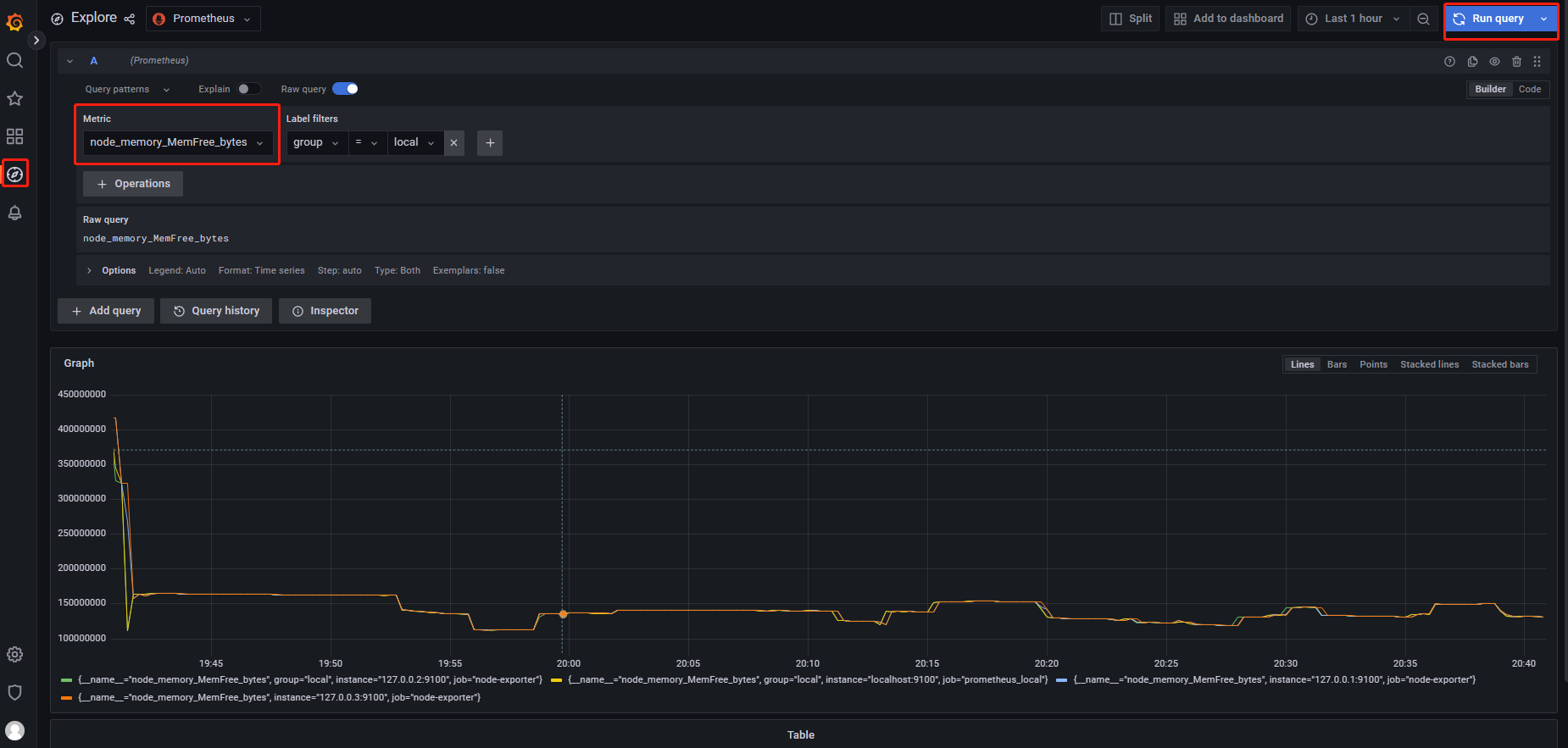Enable the Explain toggle

(248, 89)
